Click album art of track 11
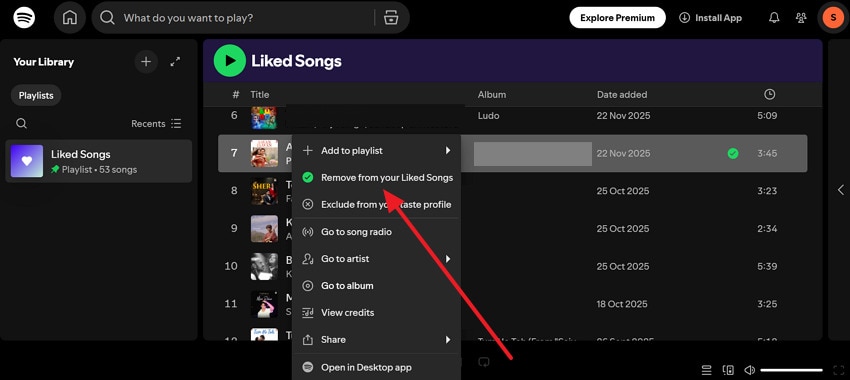Image resolution: width=850 pixels, height=380 pixels. tap(264, 304)
